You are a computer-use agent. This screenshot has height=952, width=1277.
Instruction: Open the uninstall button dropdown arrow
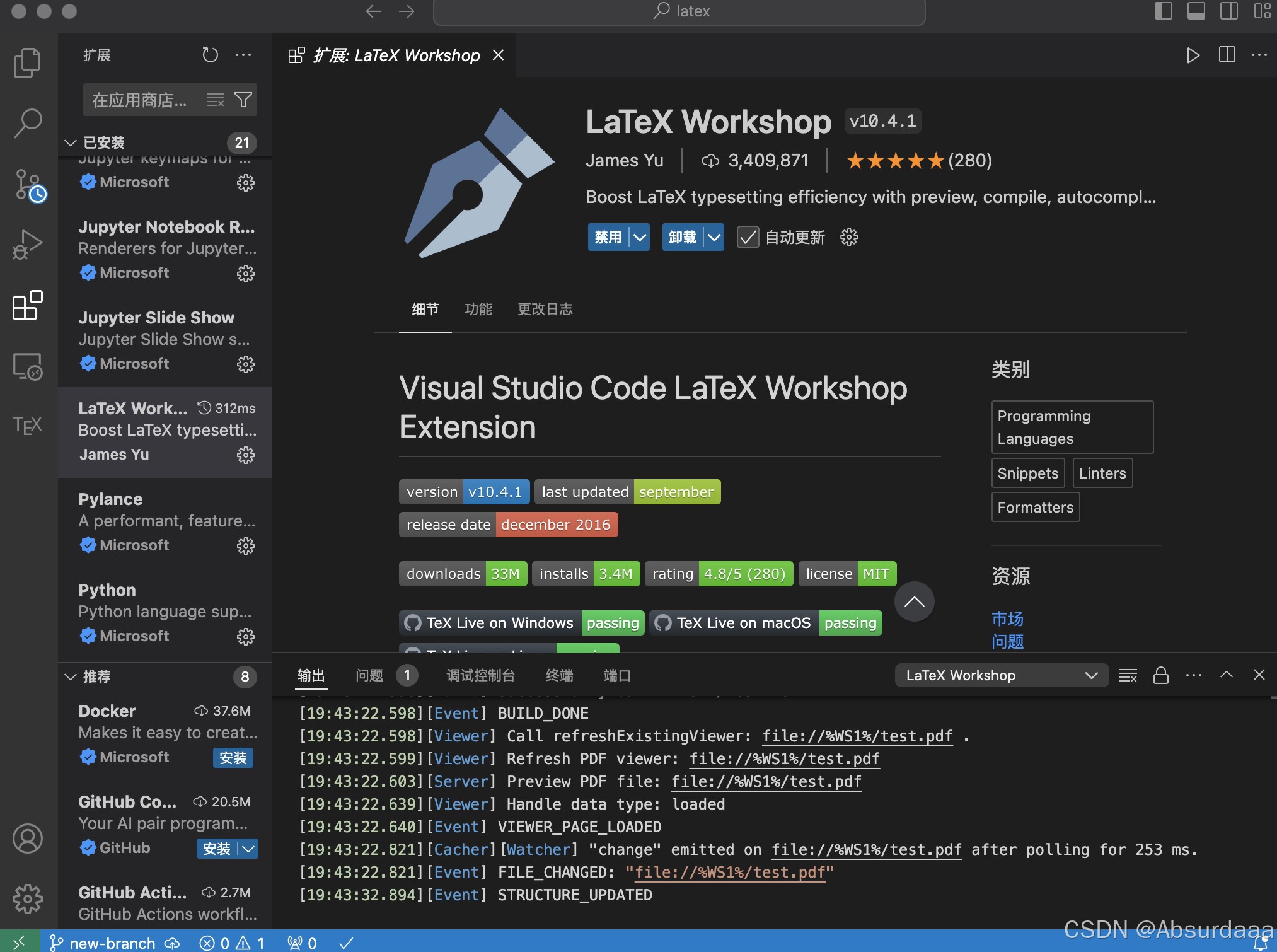click(x=714, y=238)
